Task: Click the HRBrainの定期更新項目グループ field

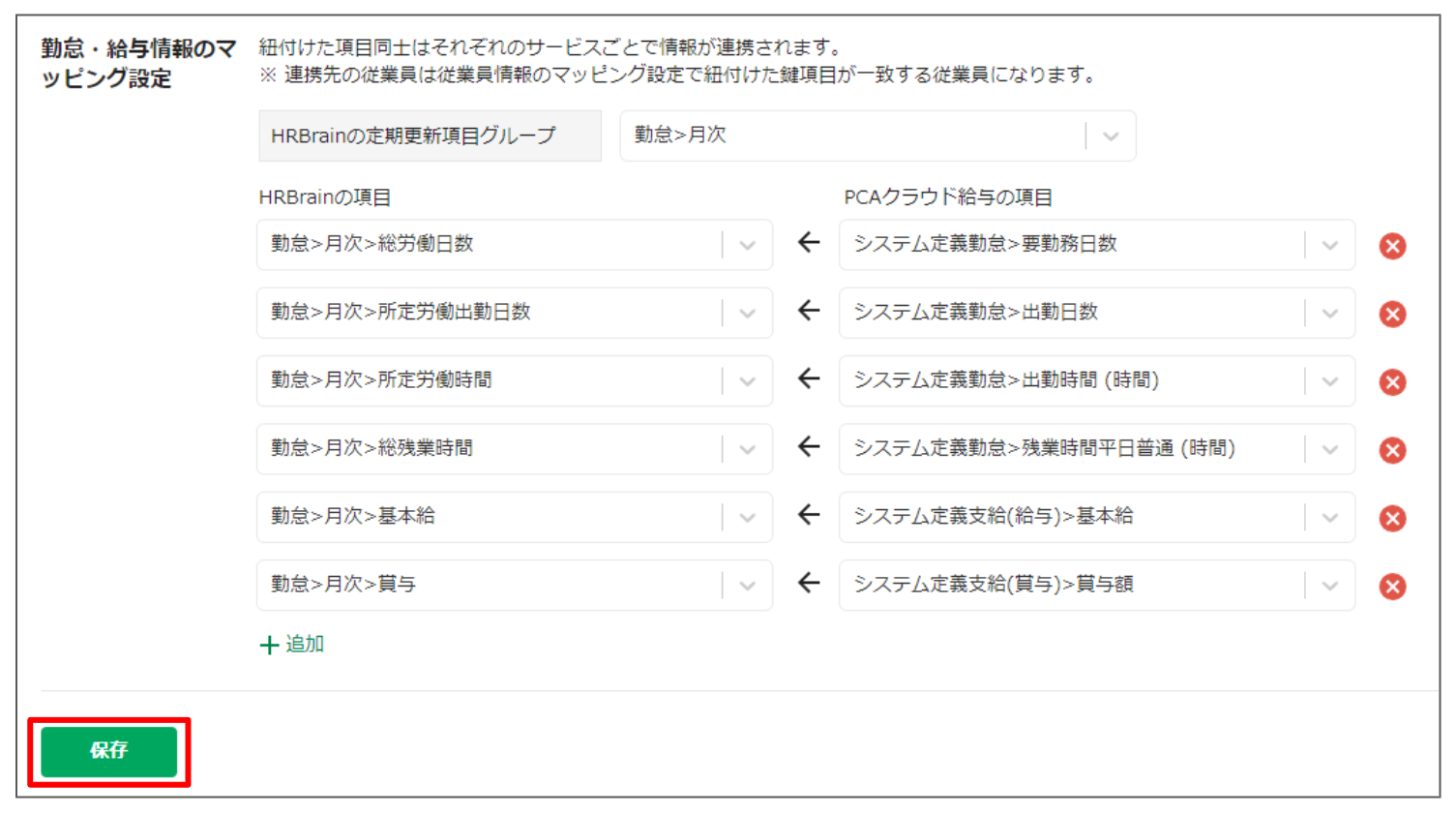Action: pyautogui.click(x=430, y=136)
